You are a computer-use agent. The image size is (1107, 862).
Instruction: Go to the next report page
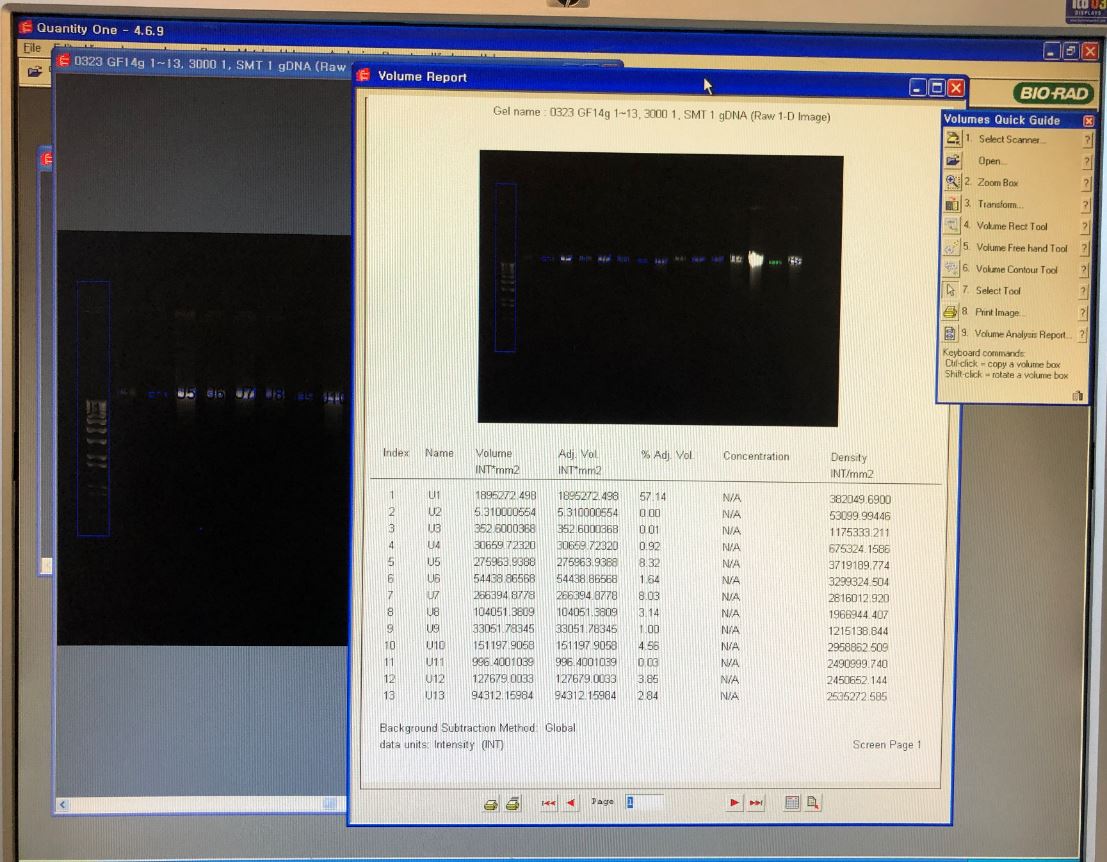click(x=734, y=803)
